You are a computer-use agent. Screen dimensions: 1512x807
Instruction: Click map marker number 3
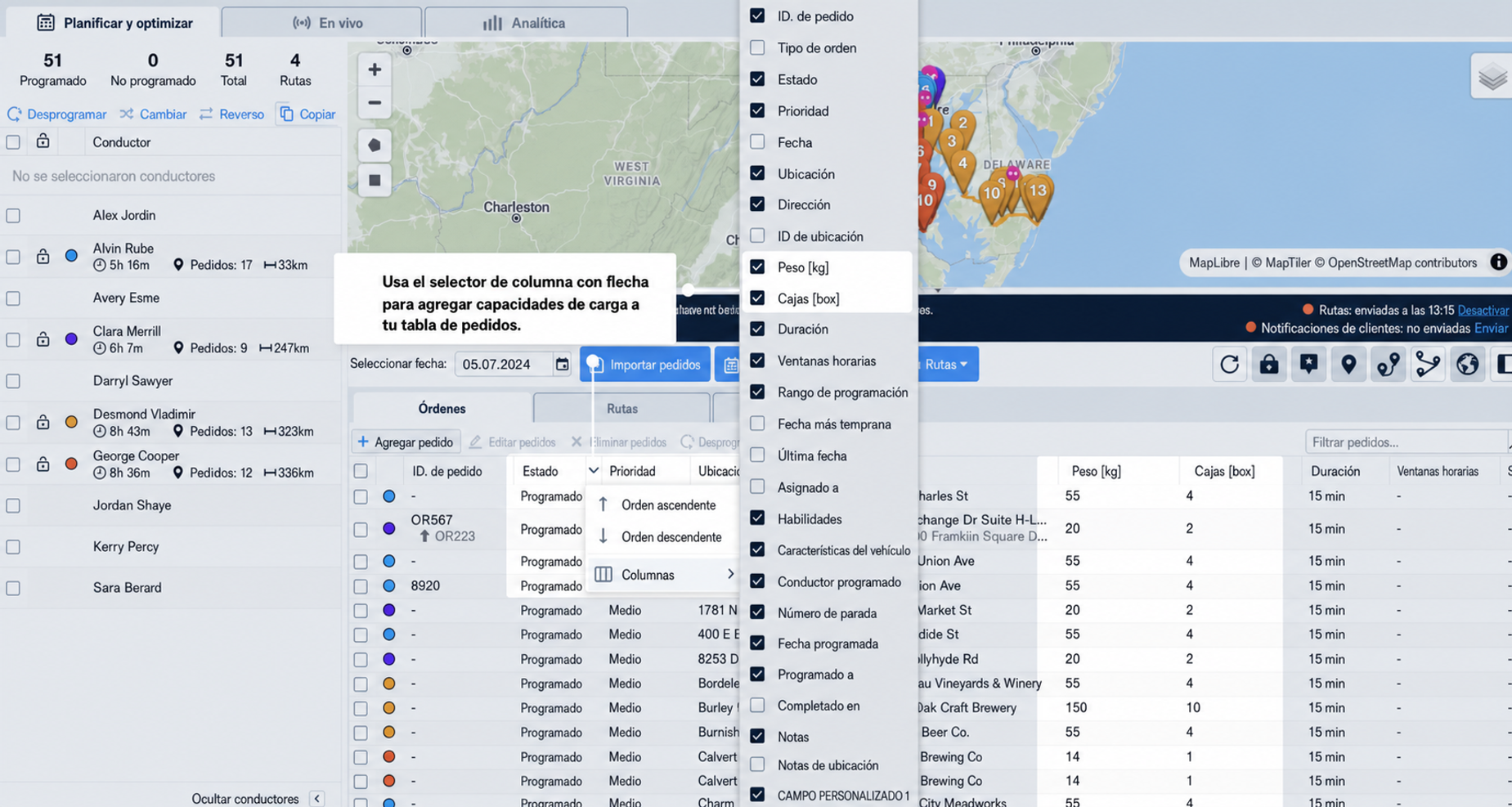click(x=951, y=142)
